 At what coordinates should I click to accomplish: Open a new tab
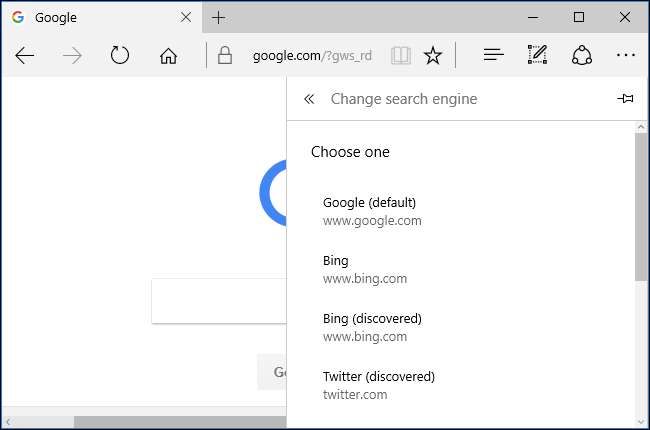tap(219, 18)
